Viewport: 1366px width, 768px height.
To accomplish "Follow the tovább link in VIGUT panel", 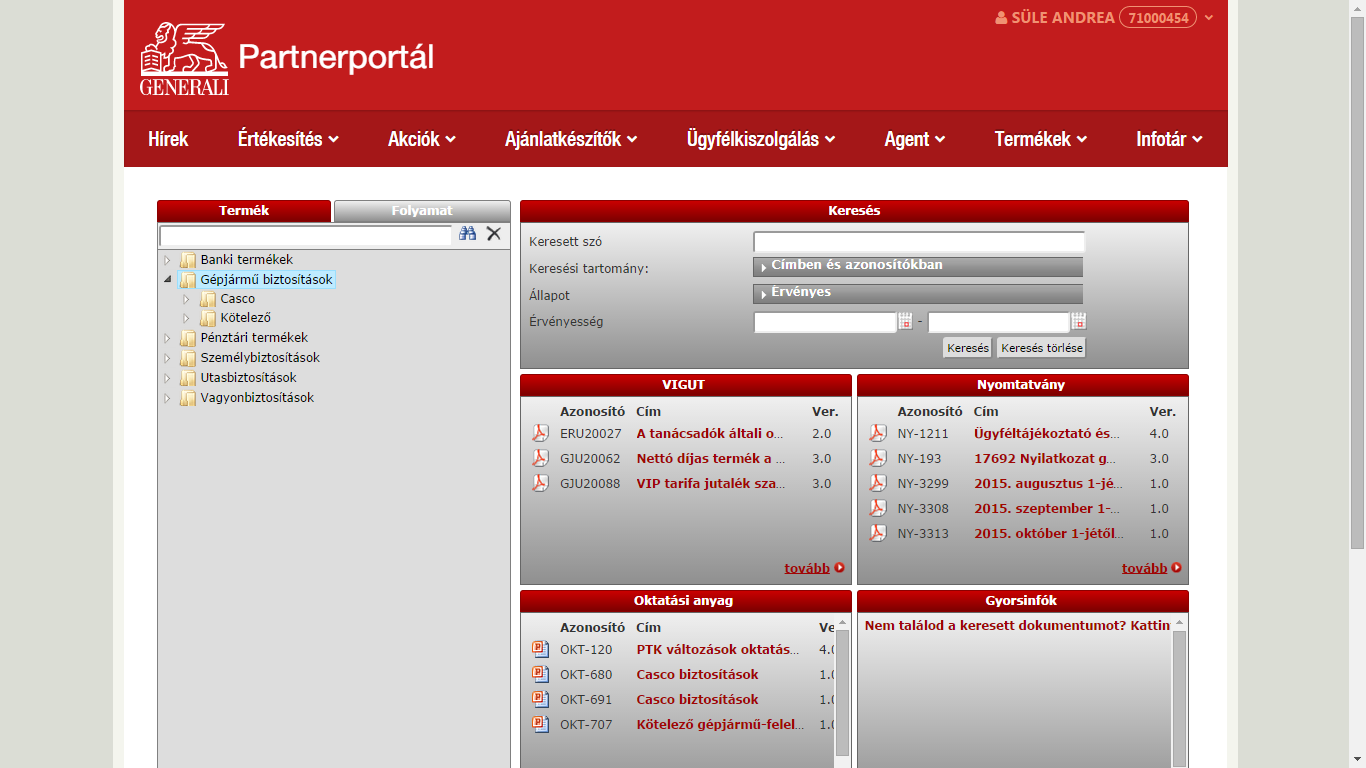I will click(807, 568).
